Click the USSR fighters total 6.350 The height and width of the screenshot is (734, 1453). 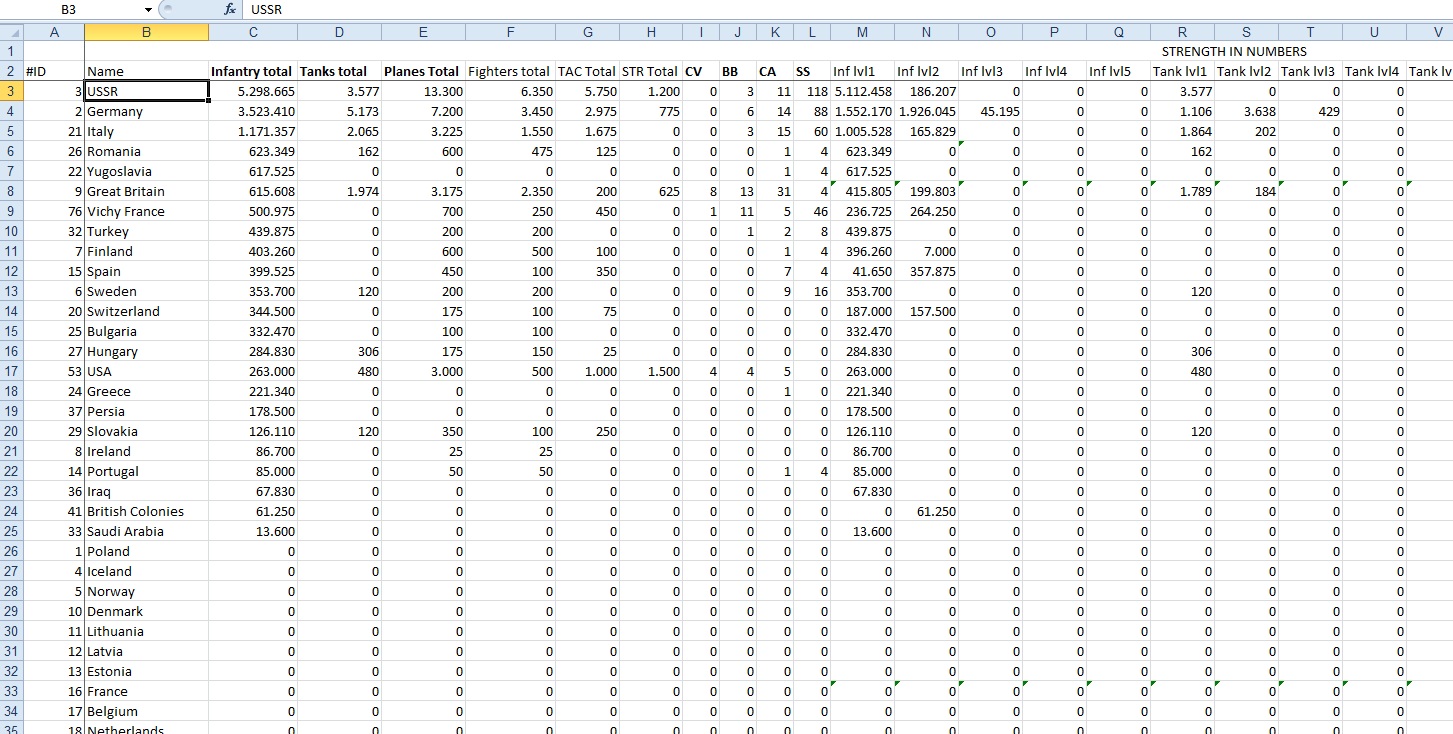click(x=511, y=91)
